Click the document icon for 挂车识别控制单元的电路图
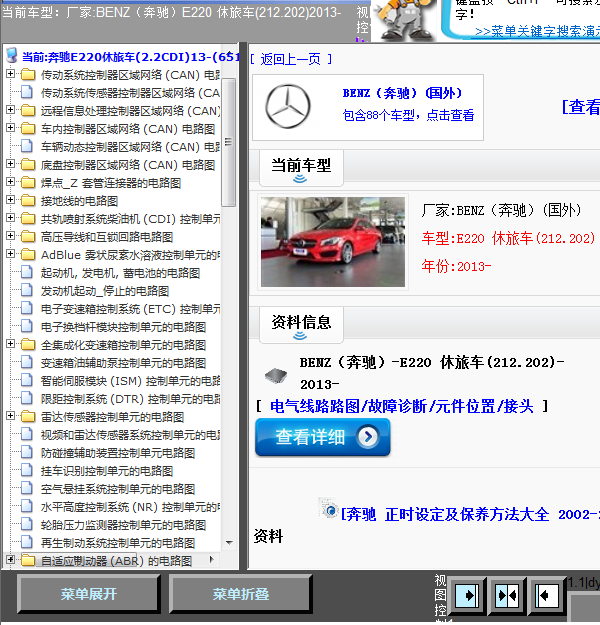 [x=27, y=470]
